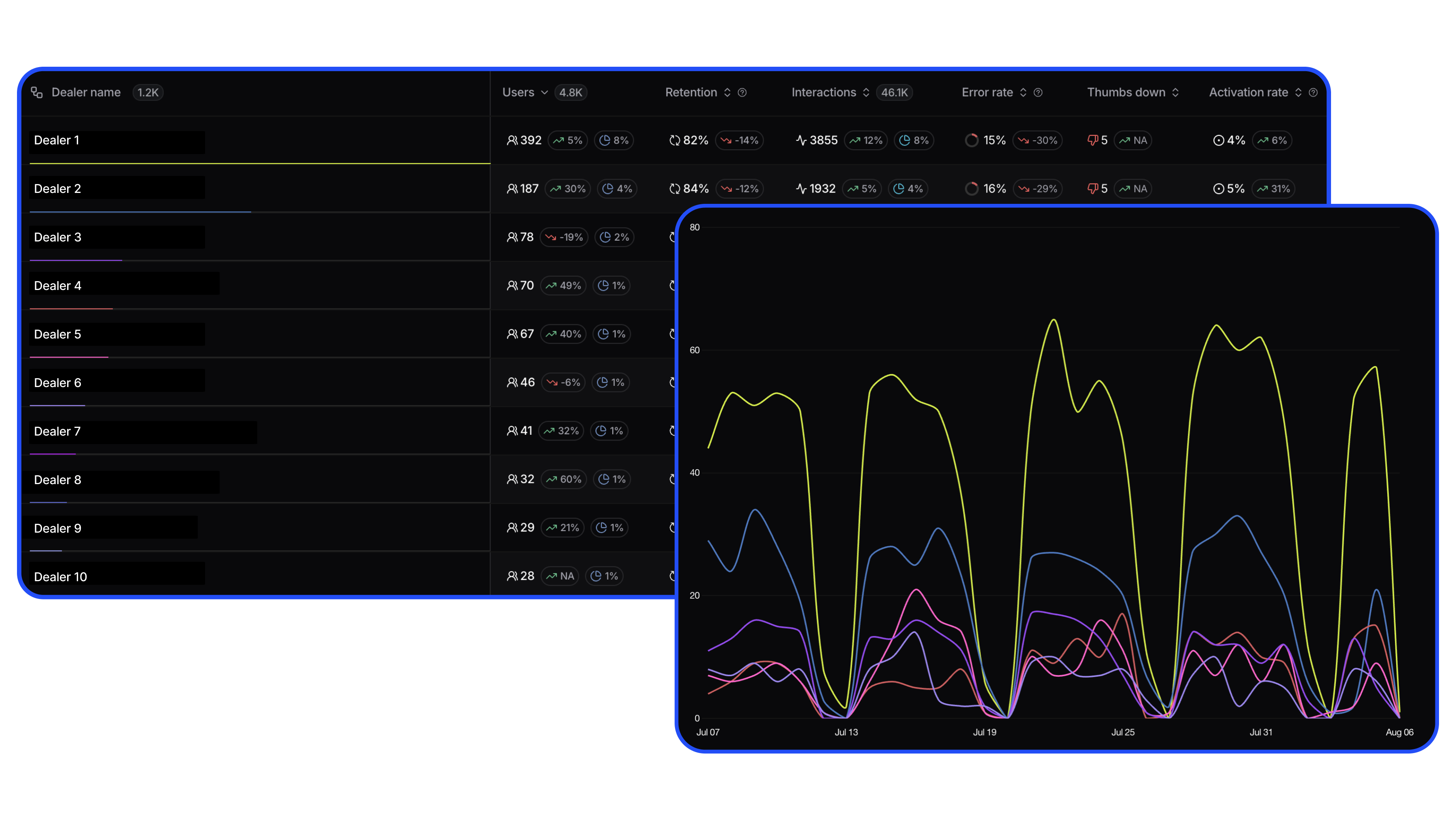
Task: Click the Thumbs down column header label
Action: tap(1126, 92)
